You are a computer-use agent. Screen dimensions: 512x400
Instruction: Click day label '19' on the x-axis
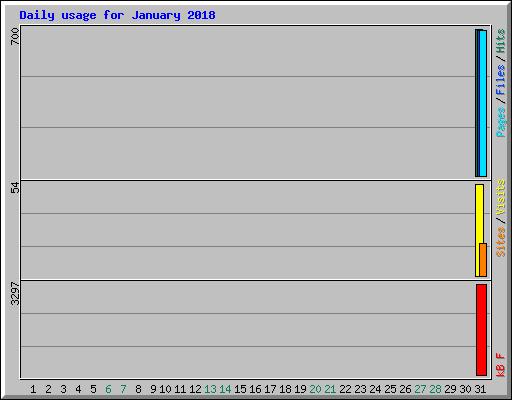coord(300,389)
